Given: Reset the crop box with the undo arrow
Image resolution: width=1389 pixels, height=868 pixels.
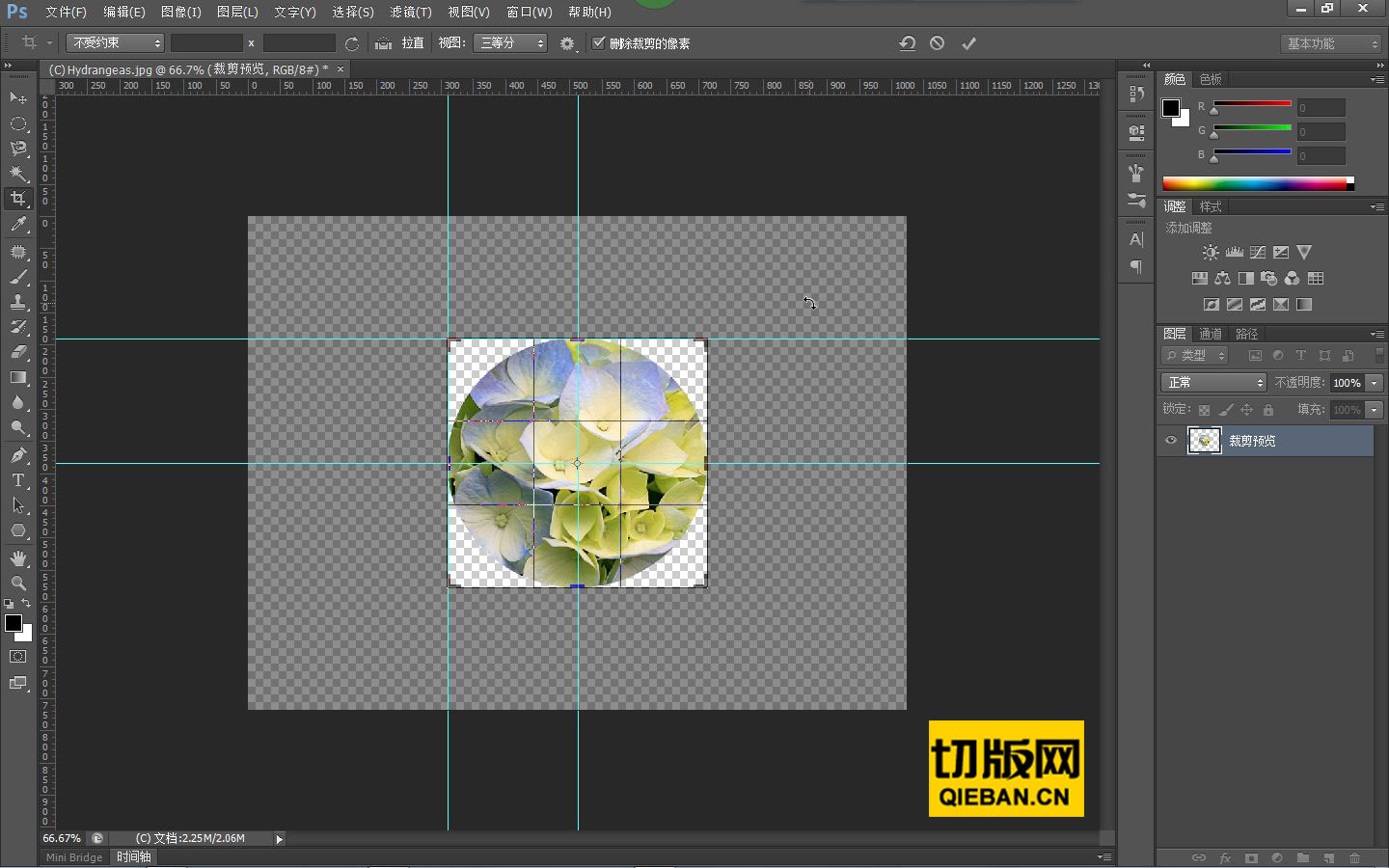Looking at the screenshot, I should click(907, 43).
